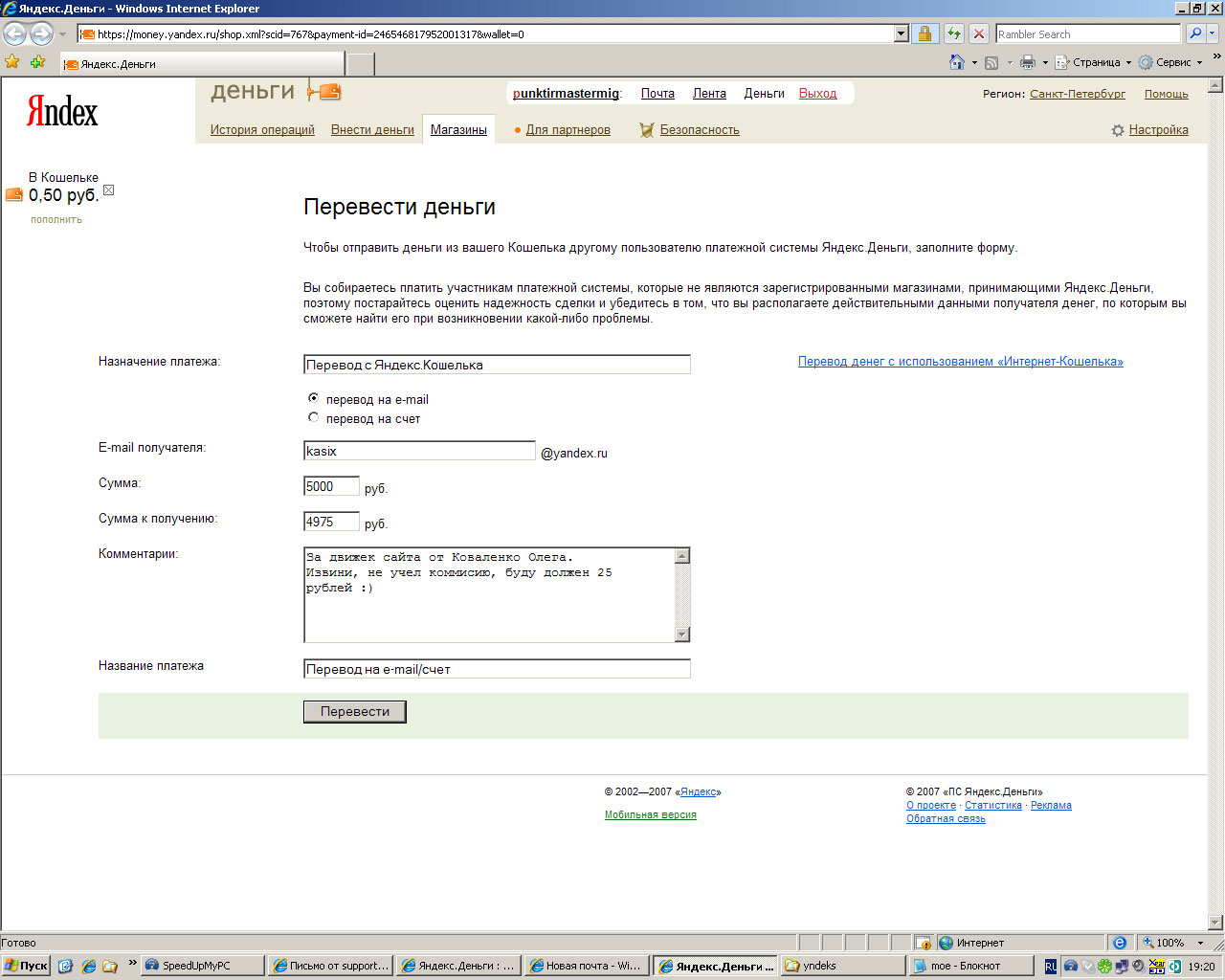Open the 'Интернет-Кошелька' transfer link
Screen dimensions: 1225x980
pos(960,362)
